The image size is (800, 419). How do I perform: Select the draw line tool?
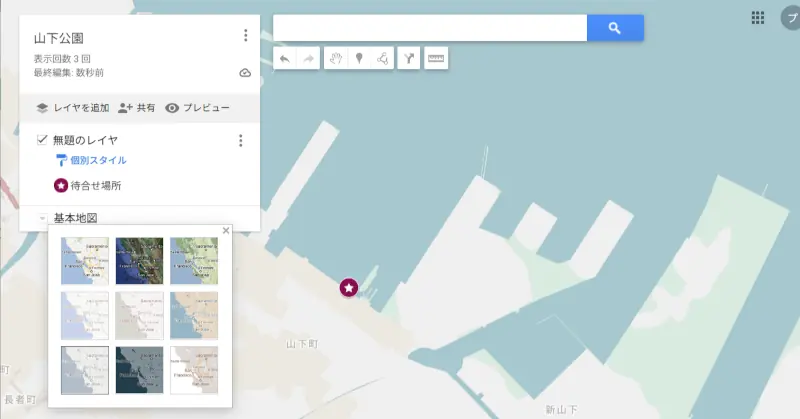pos(382,59)
